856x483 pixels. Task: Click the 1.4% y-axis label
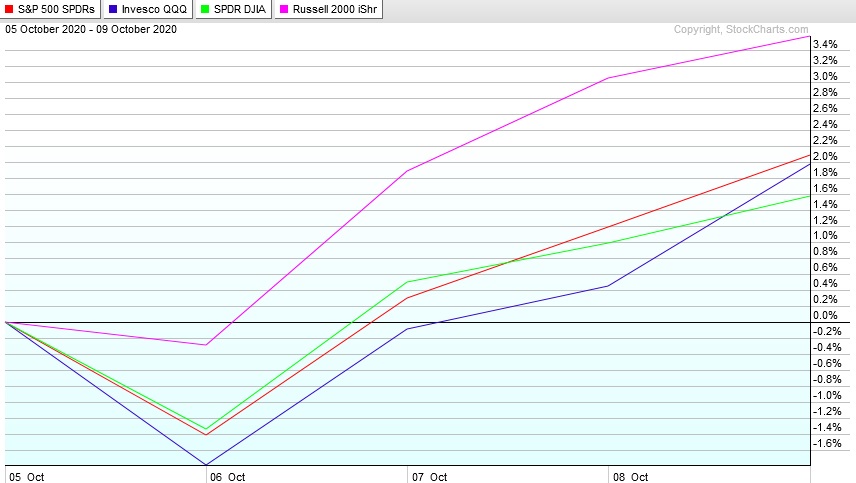coord(825,204)
